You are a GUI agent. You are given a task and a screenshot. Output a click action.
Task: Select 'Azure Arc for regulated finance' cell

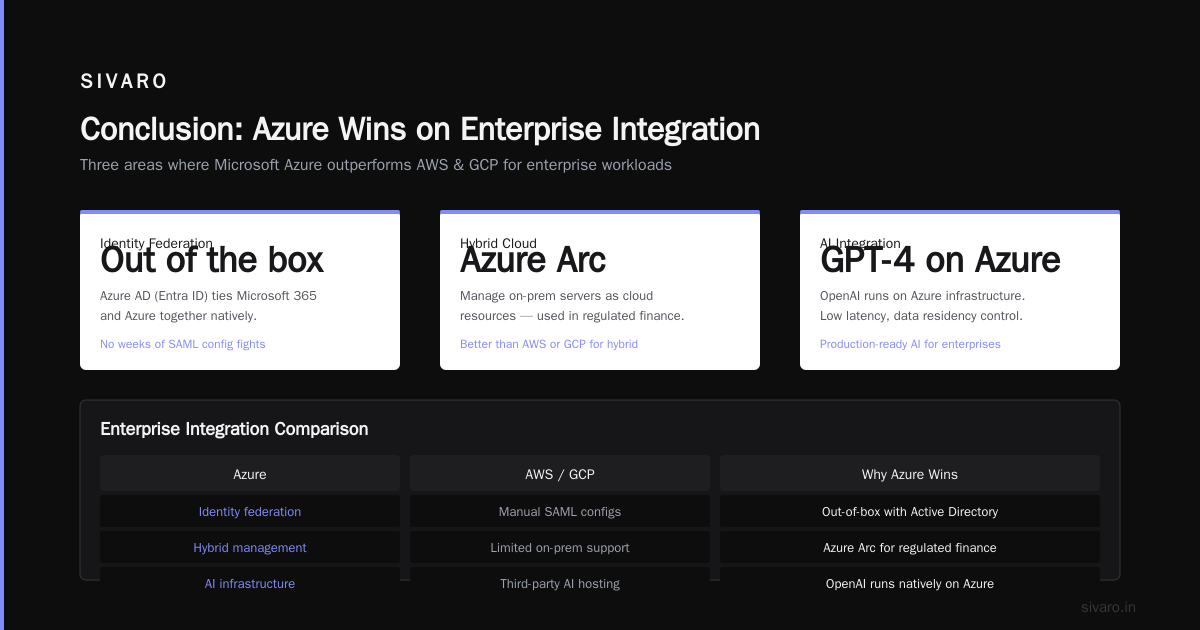(x=910, y=548)
